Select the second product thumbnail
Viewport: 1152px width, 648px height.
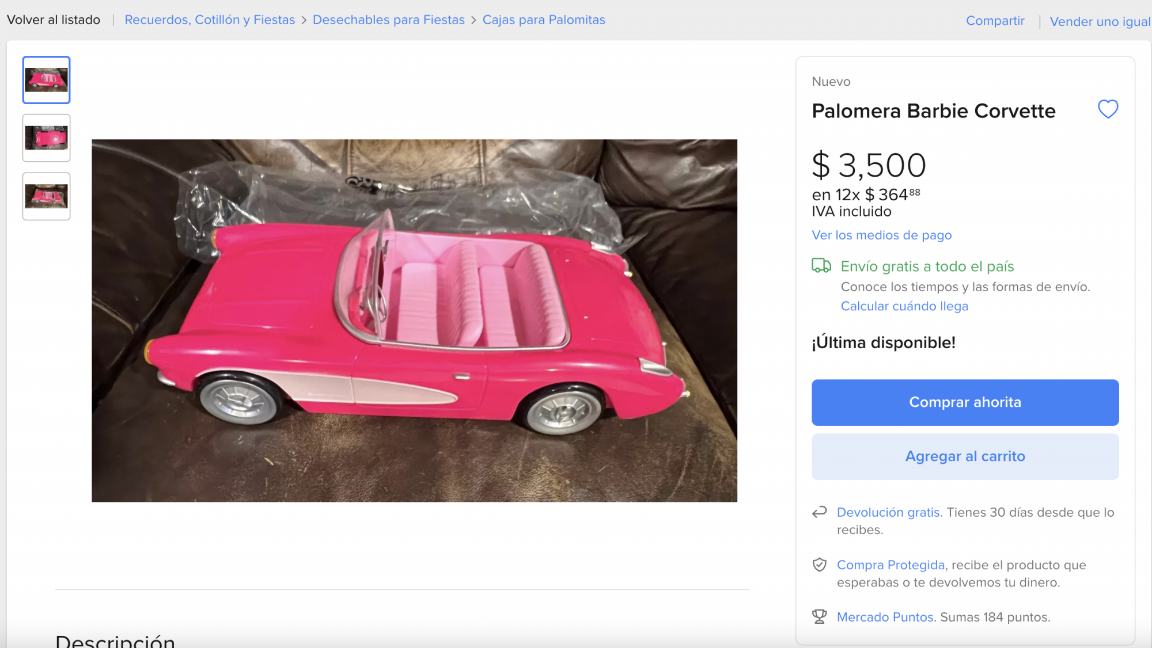(46, 138)
